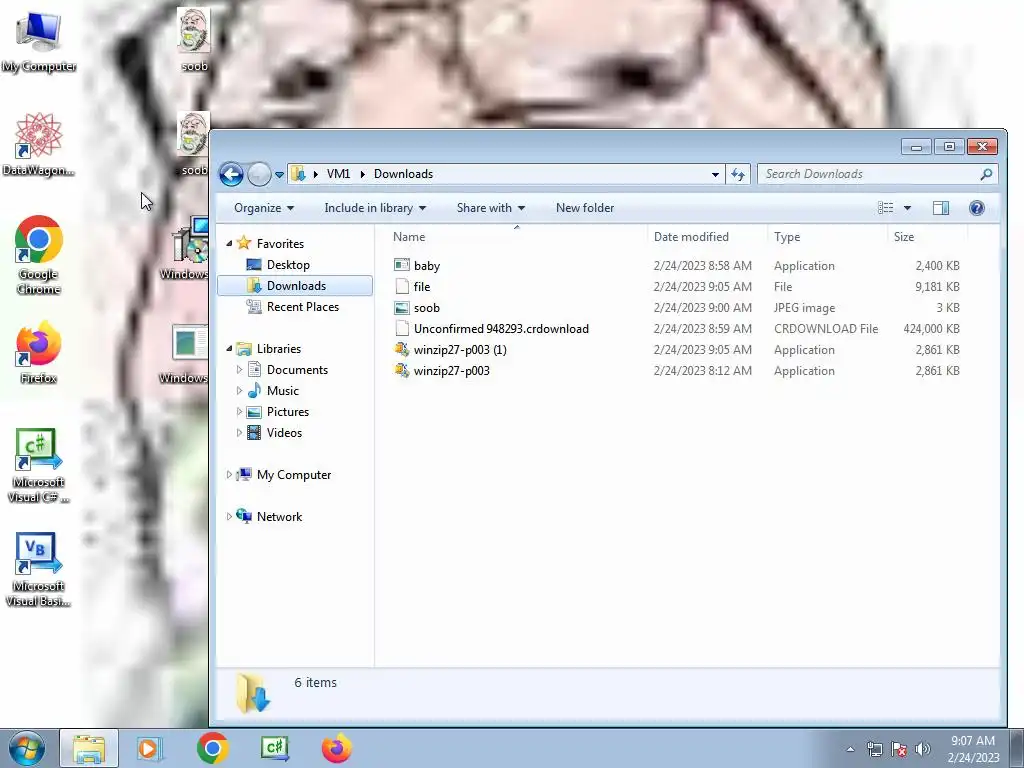Select Downloads in navigation pane

(295, 285)
